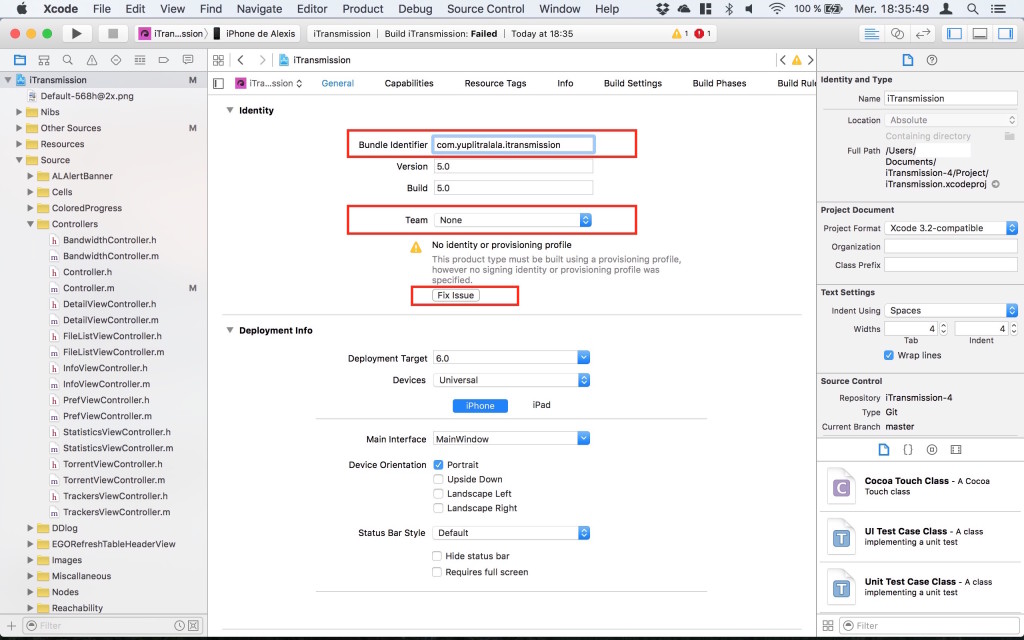Click into the Bundle Identifier field
Viewport: 1024px width, 640px height.
[x=513, y=145]
